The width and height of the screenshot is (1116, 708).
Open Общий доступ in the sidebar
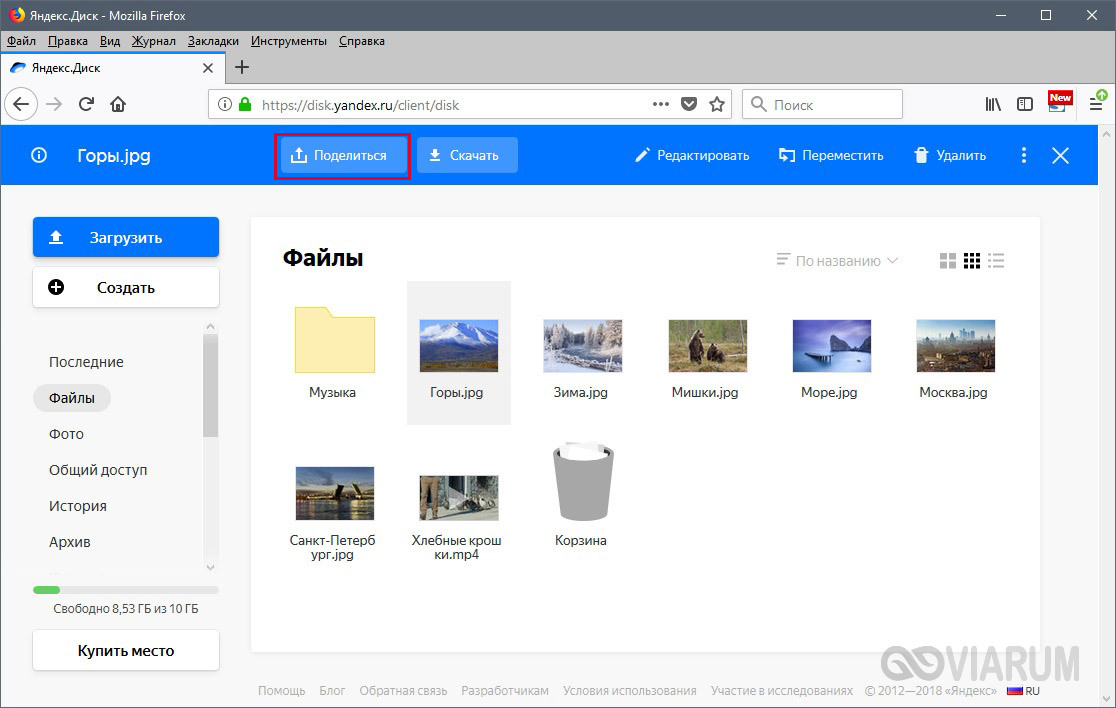[x=98, y=470]
